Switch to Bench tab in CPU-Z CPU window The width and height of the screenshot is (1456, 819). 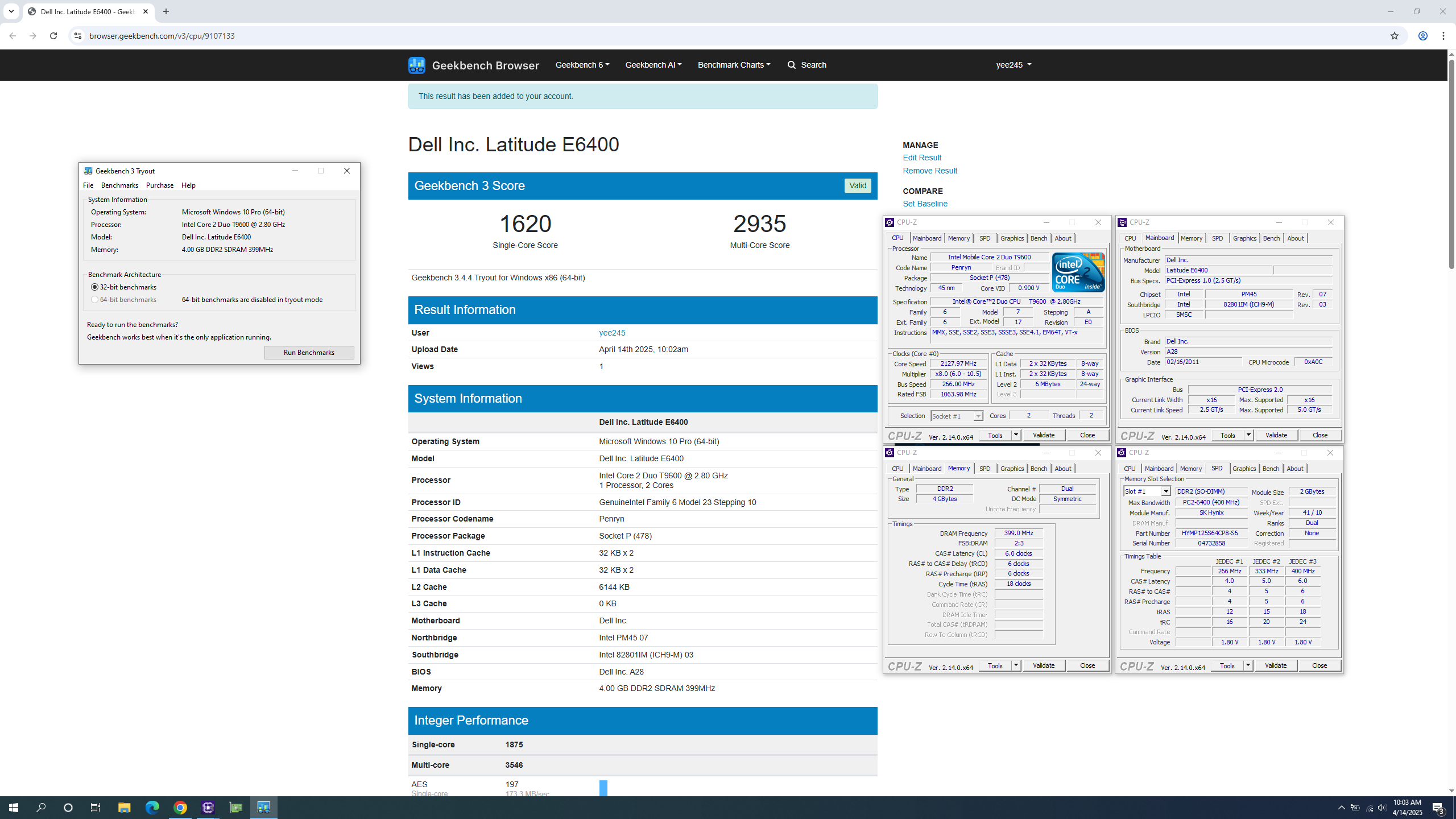tap(1039, 238)
